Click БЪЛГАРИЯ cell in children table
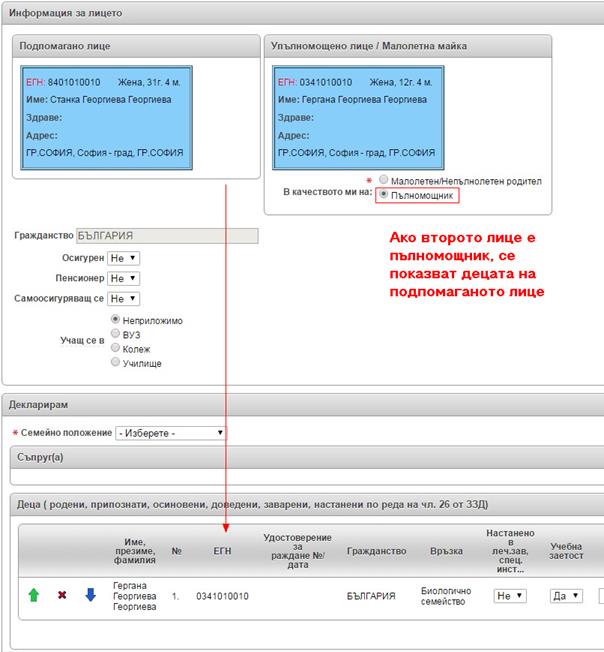604x652 pixels. pyautogui.click(x=371, y=596)
